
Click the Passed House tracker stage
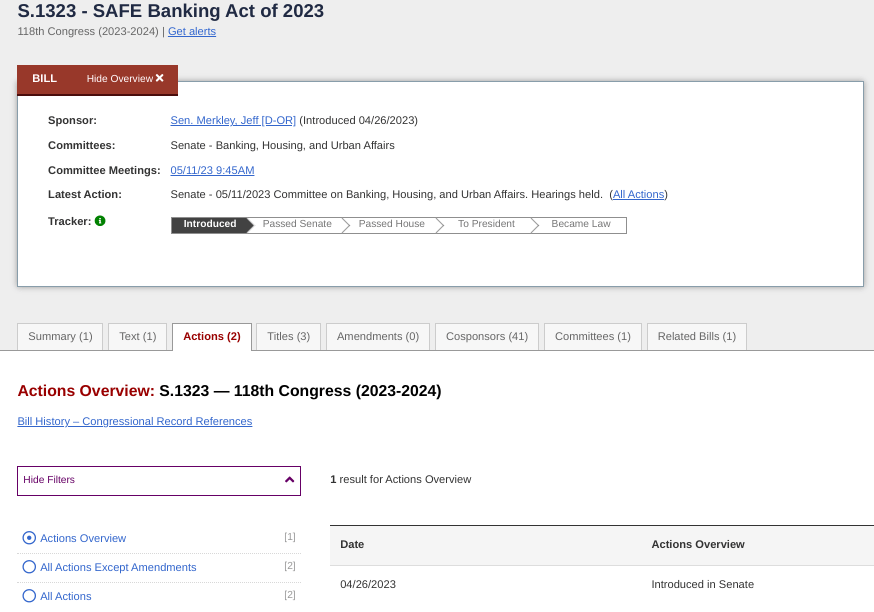click(x=392, y=224)
